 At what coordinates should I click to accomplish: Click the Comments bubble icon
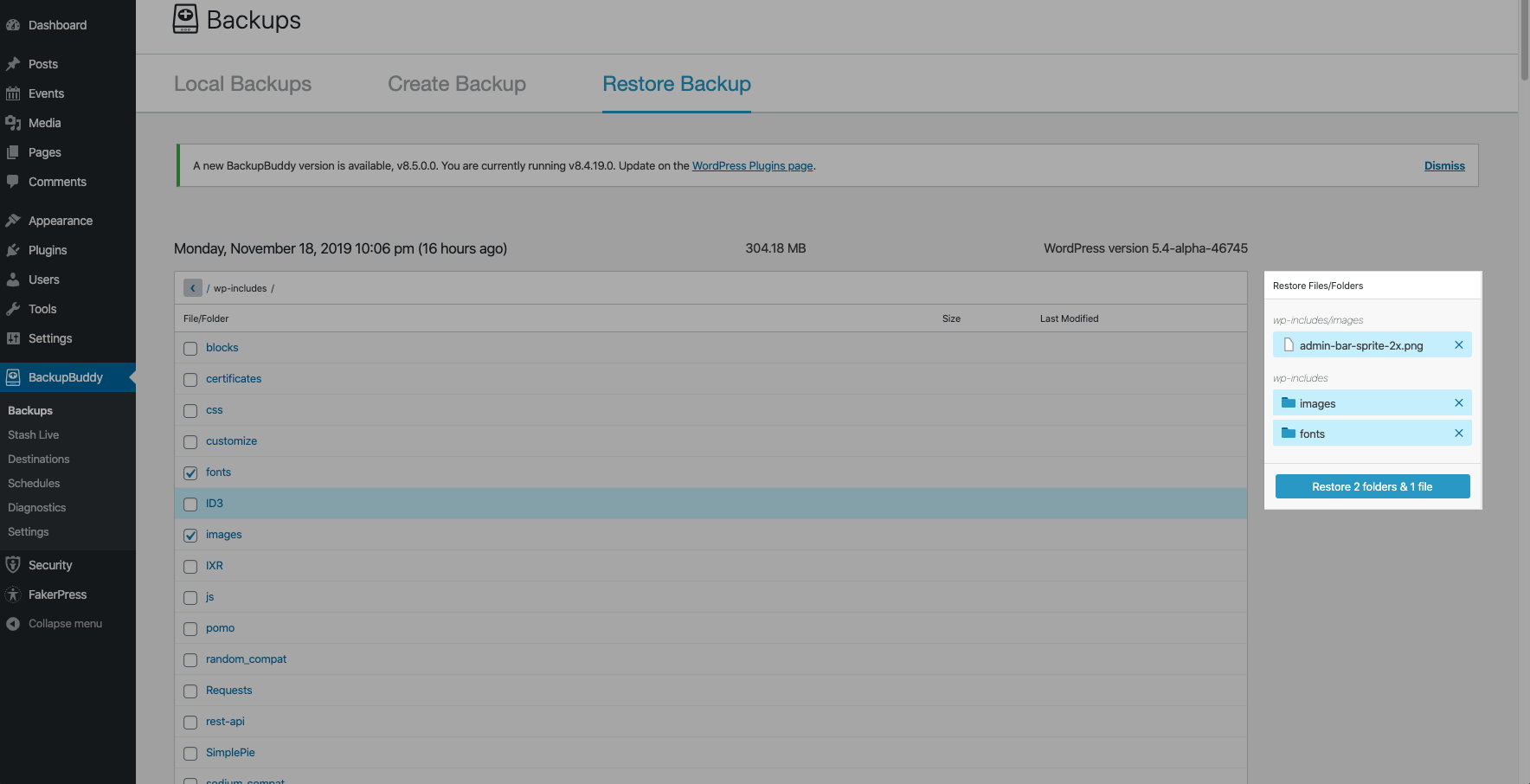point(13,182)
